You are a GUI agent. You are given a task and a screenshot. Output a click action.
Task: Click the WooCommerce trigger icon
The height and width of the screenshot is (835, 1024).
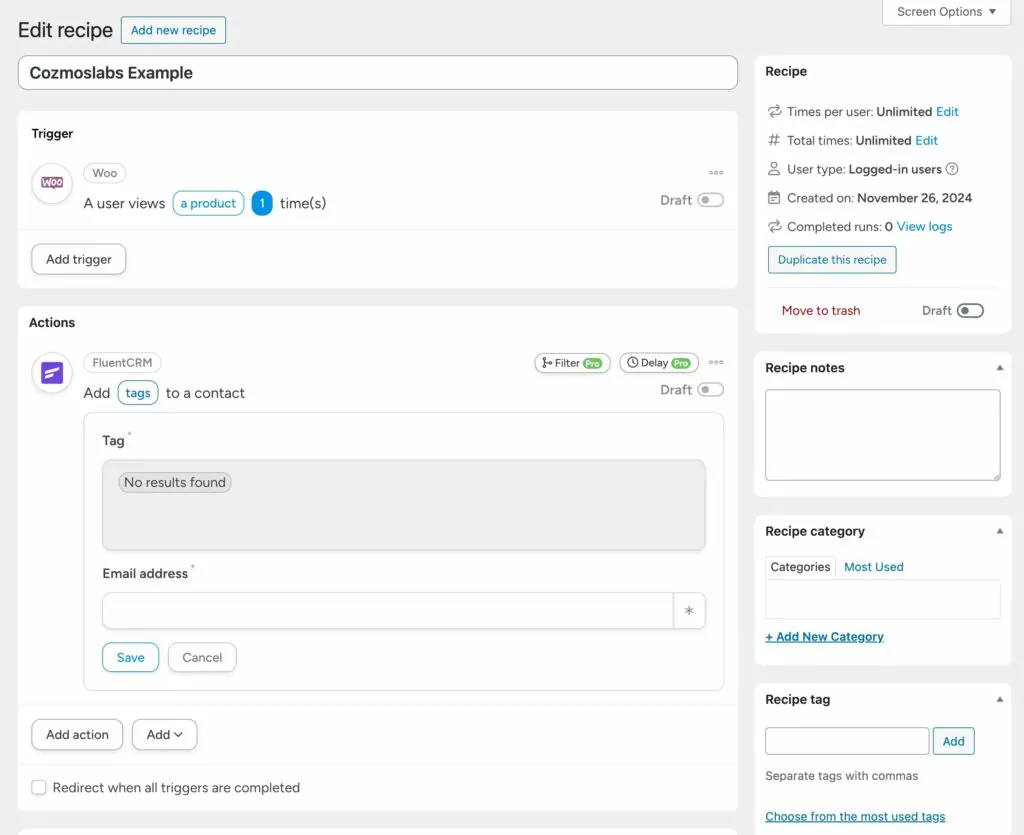[52, 183]
